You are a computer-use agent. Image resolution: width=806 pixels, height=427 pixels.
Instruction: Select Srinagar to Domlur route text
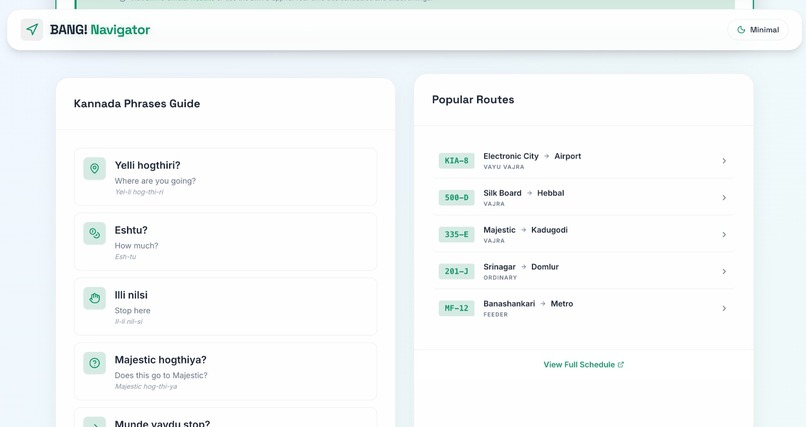click(521, 267)
